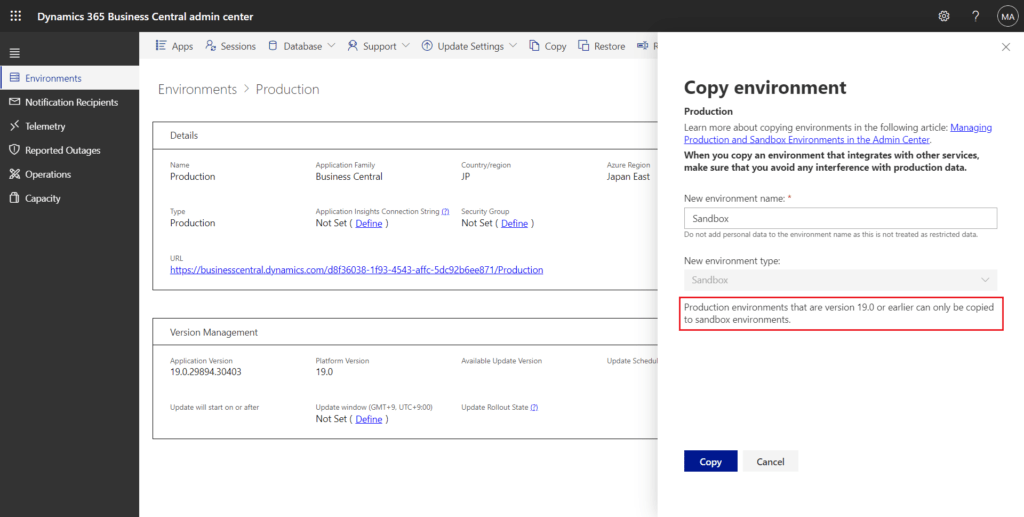1024x517 pixels.
Task: Click the Production breadcrumb text
Action: pyautogui.click(x=287, y=89)
